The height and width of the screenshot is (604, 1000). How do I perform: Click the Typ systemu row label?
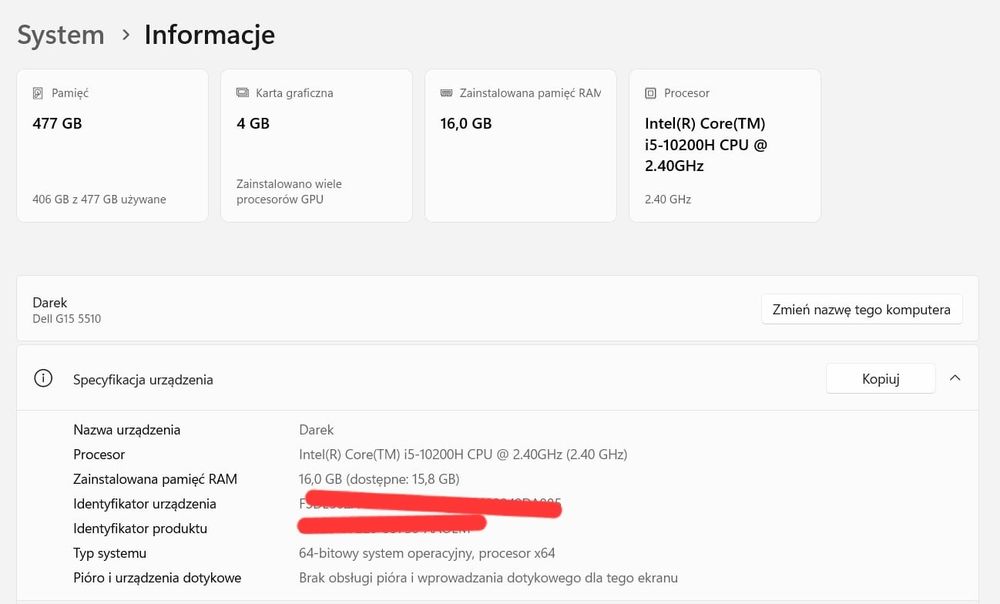[x=110, y=553]
